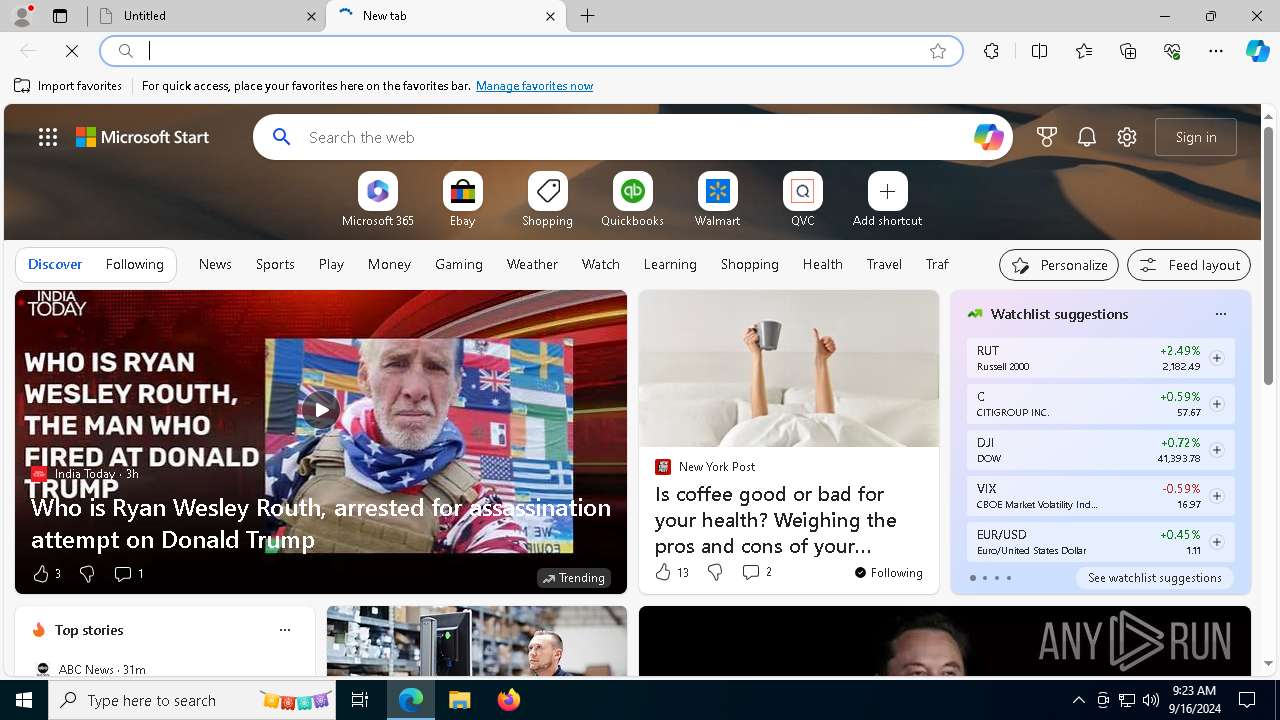Add VIX to watchlist

click(x=1216, y=496)
